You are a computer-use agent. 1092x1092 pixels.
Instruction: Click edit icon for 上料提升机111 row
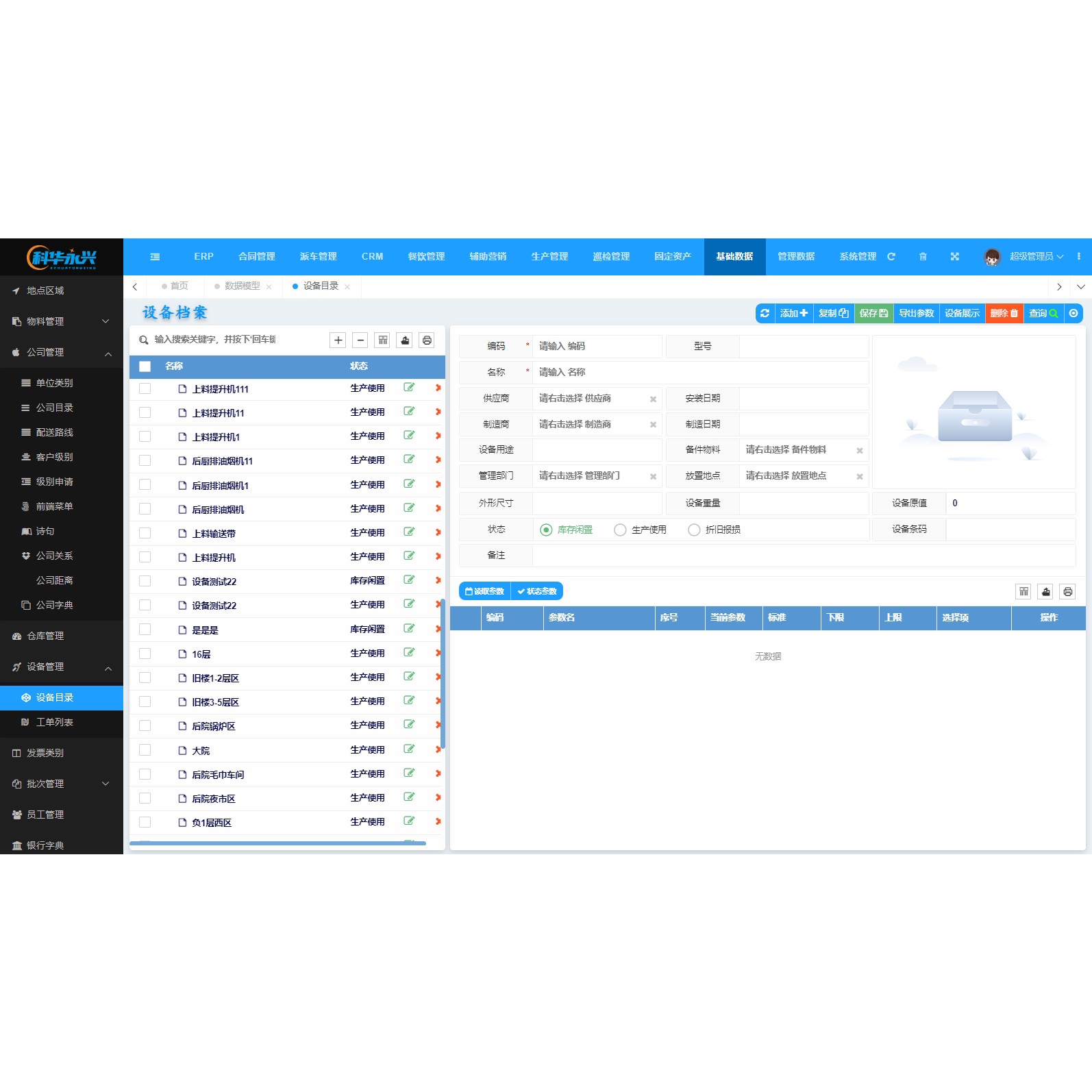[x=409, y=388]
